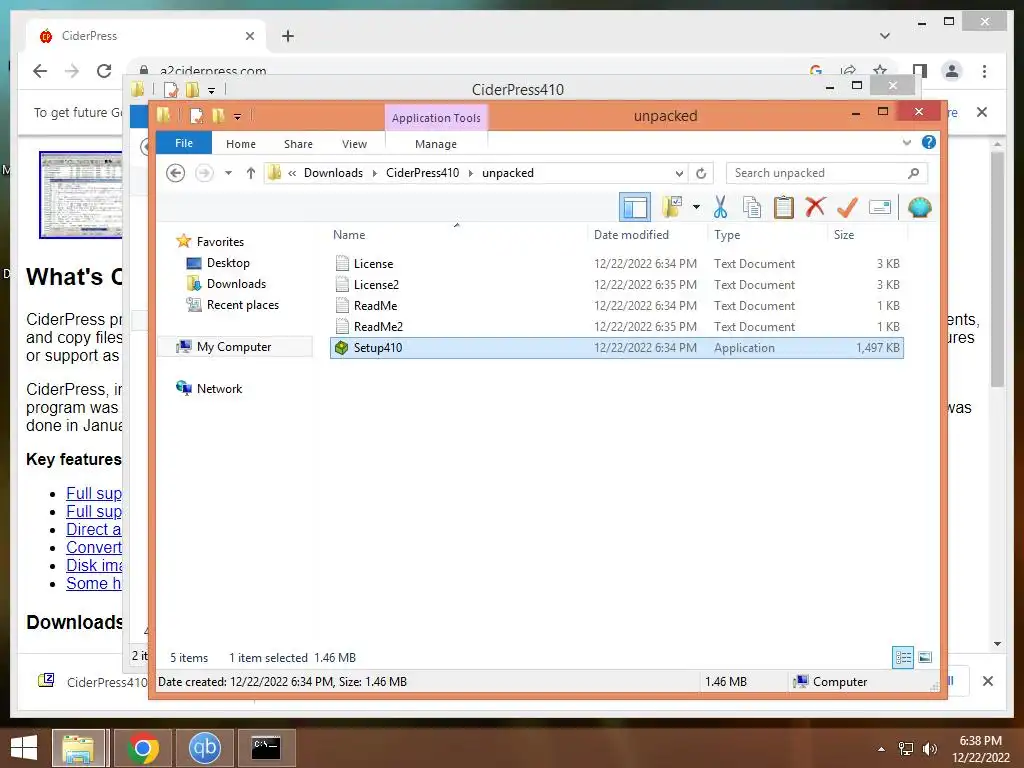1024x768 pixels.
Task: Click the explorer Forward arrow button
Action: (x=204, y=173)
